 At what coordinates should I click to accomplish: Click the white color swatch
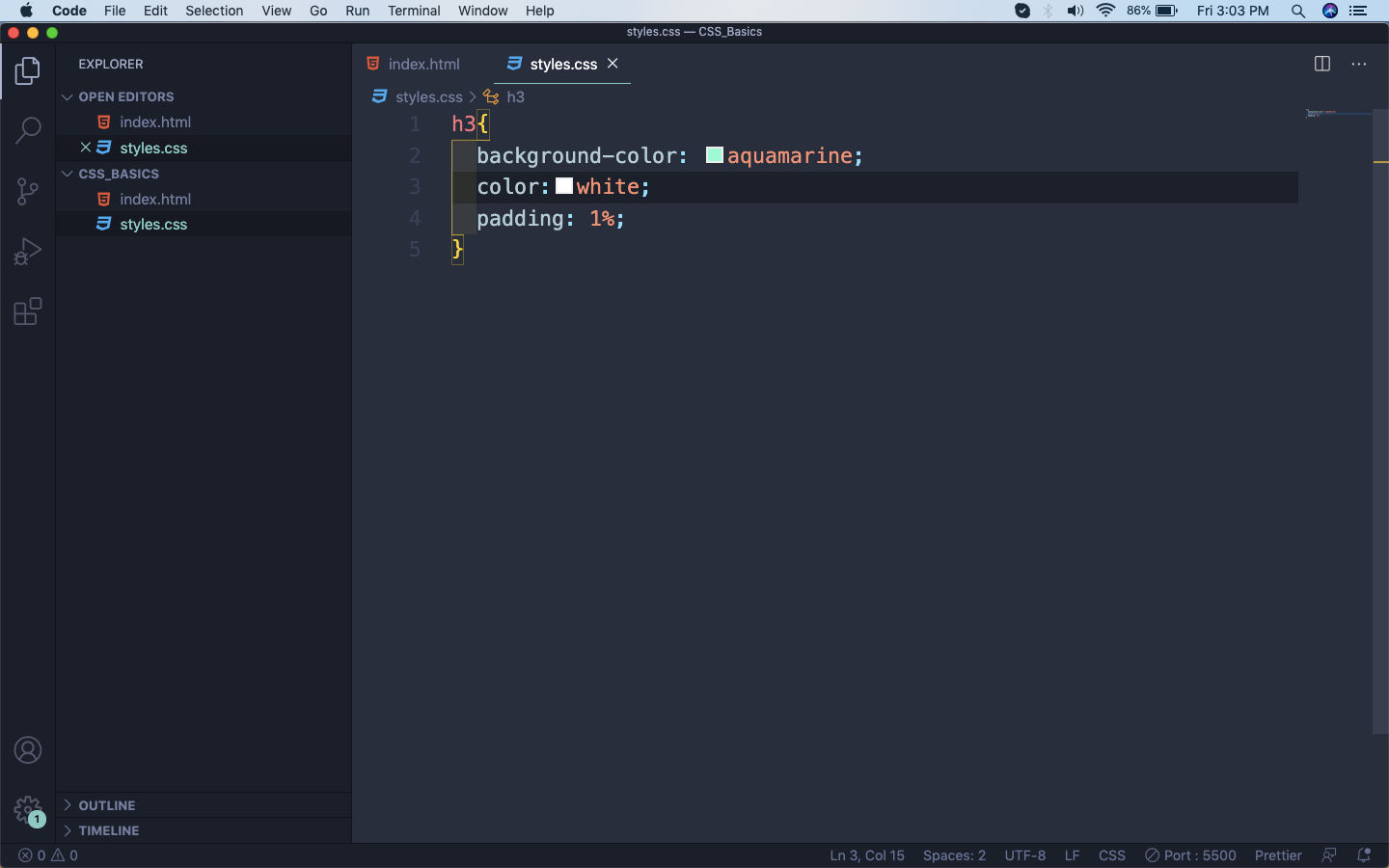coord(564,186)
